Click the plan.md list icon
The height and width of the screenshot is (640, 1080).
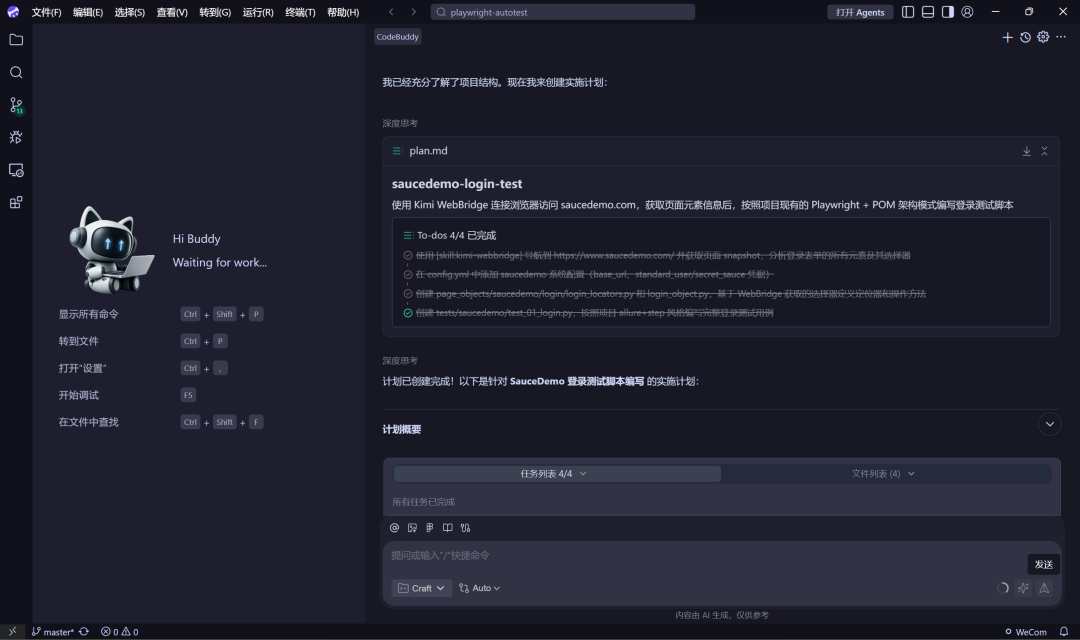(397, 151)
